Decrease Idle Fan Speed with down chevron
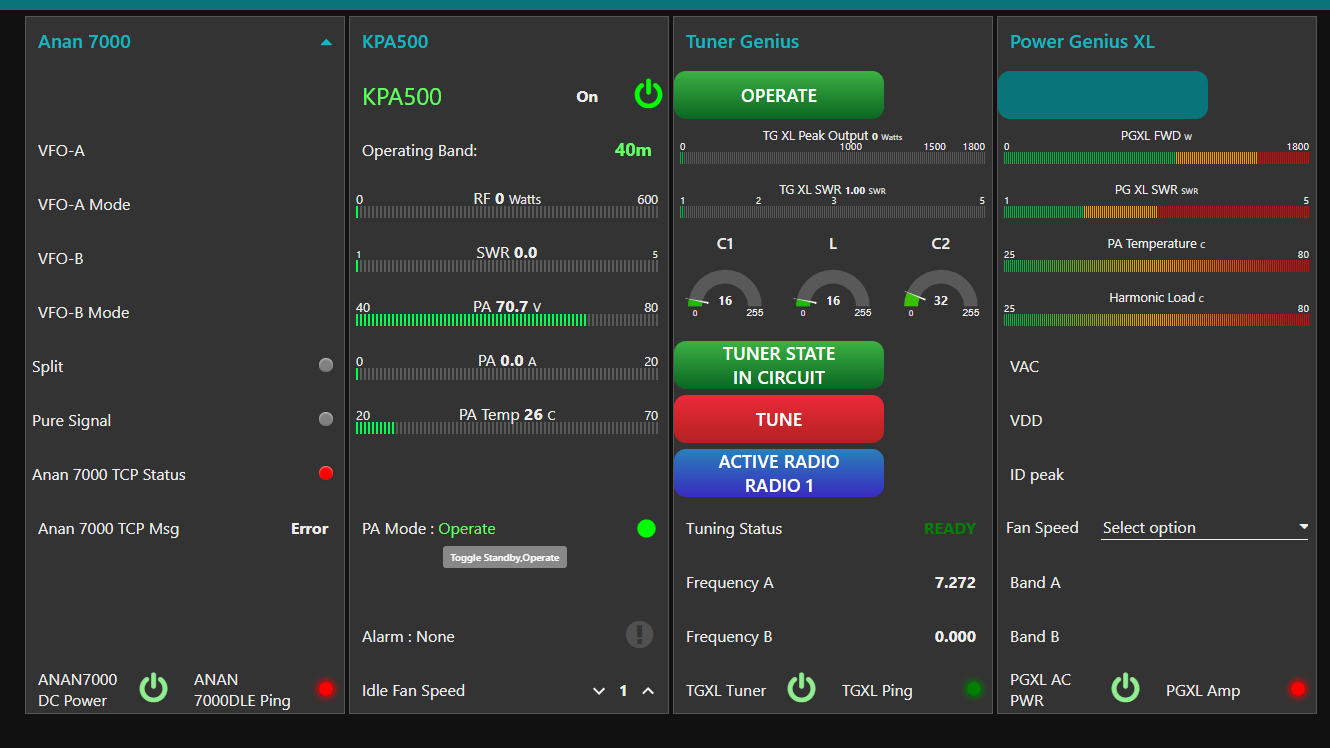This screenshot has height=748, width=1330. (599, 691)
